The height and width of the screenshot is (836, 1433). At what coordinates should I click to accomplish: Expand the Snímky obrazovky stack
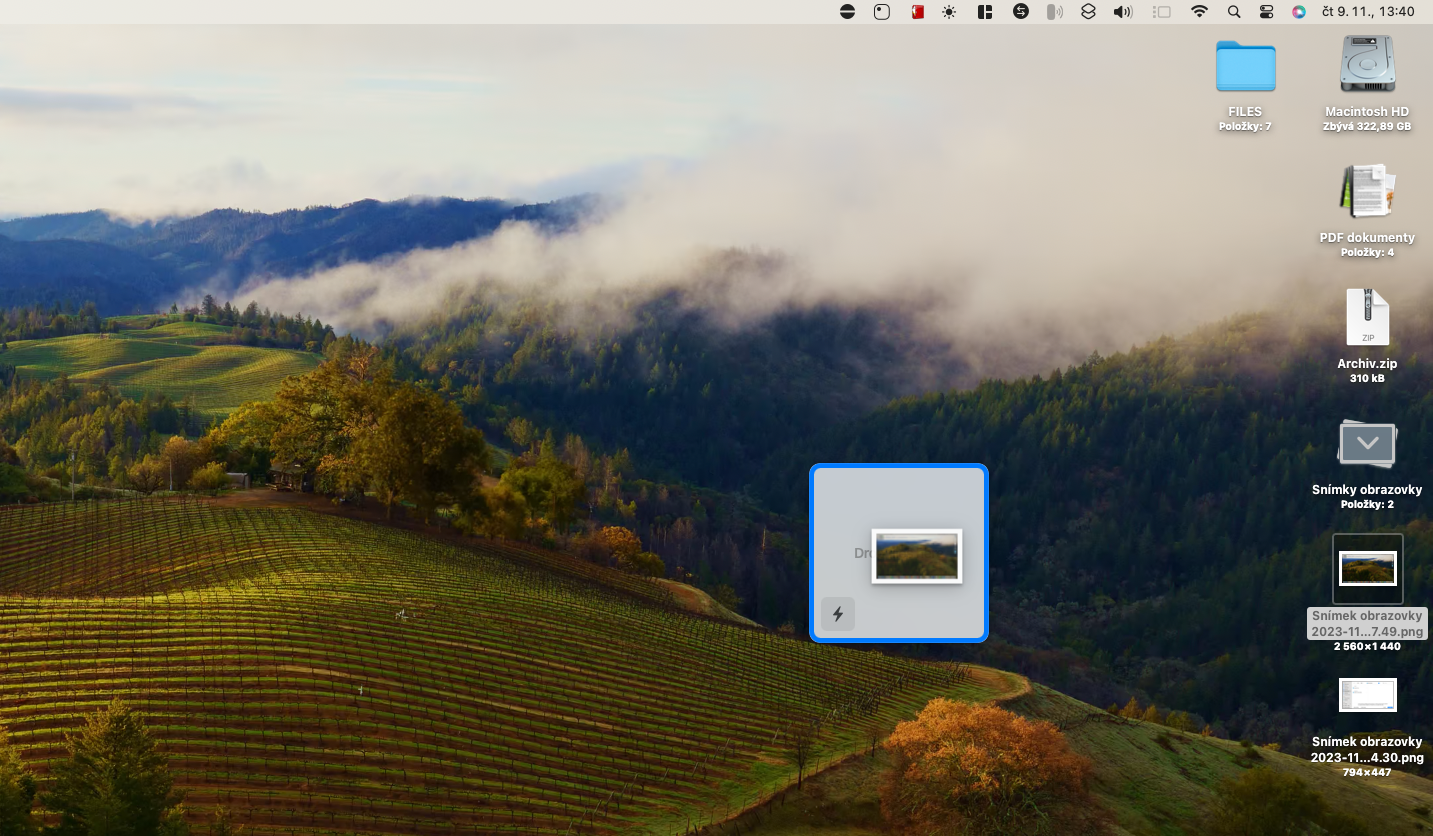point(1367,444)
